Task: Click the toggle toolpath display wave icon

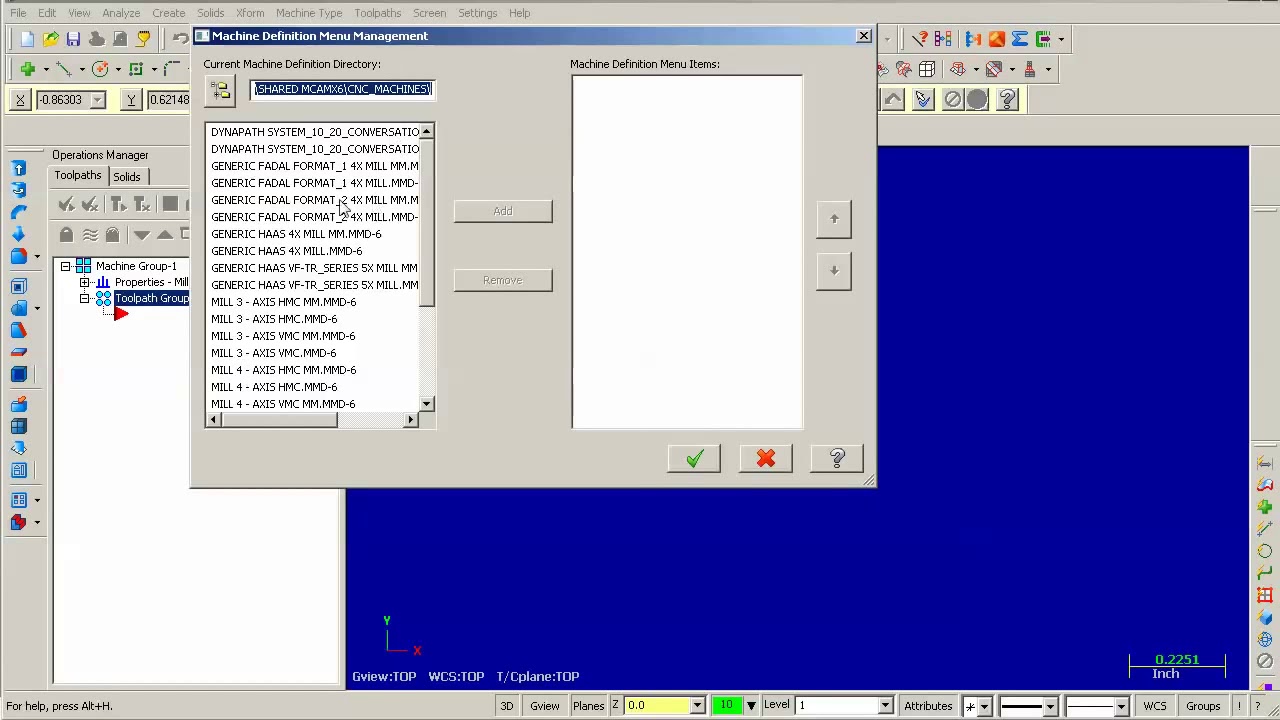Action: [90, 234]
